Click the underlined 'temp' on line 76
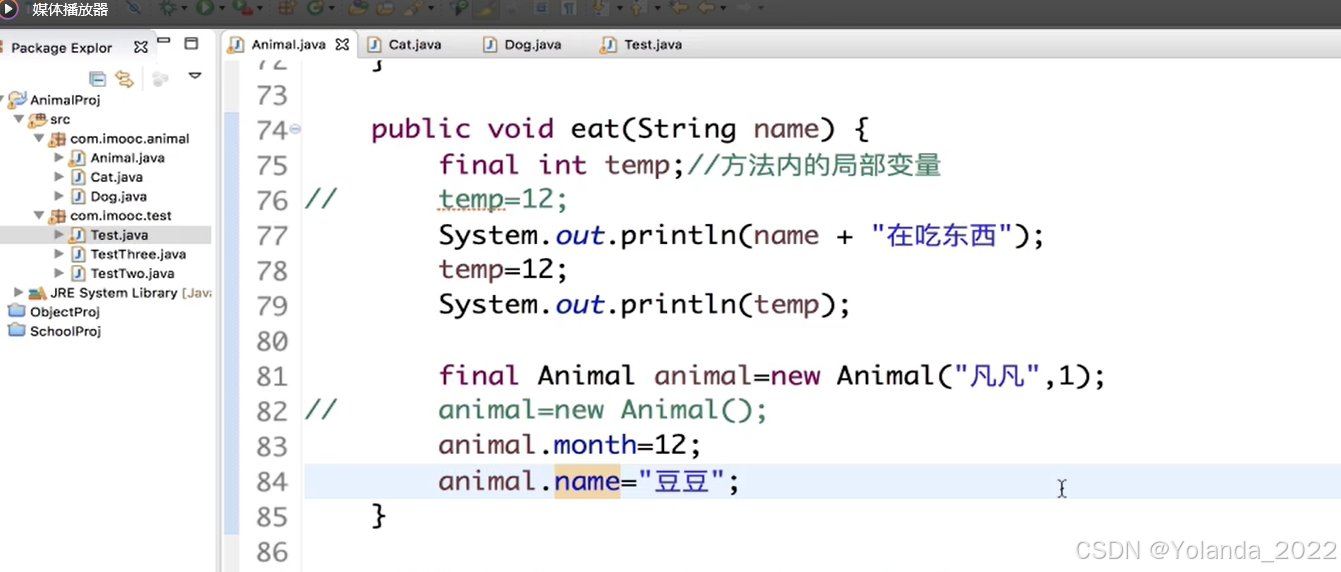The height and width of the screenshot is (572, 1341). tap(471, 201)
